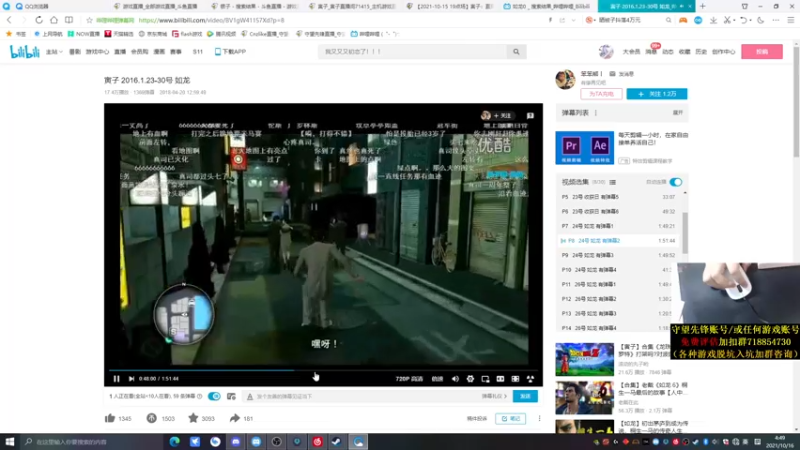The width and height of the screenshot is (800, 450).
Task: Go back with browser back arrow
Action: pos(9,20)
